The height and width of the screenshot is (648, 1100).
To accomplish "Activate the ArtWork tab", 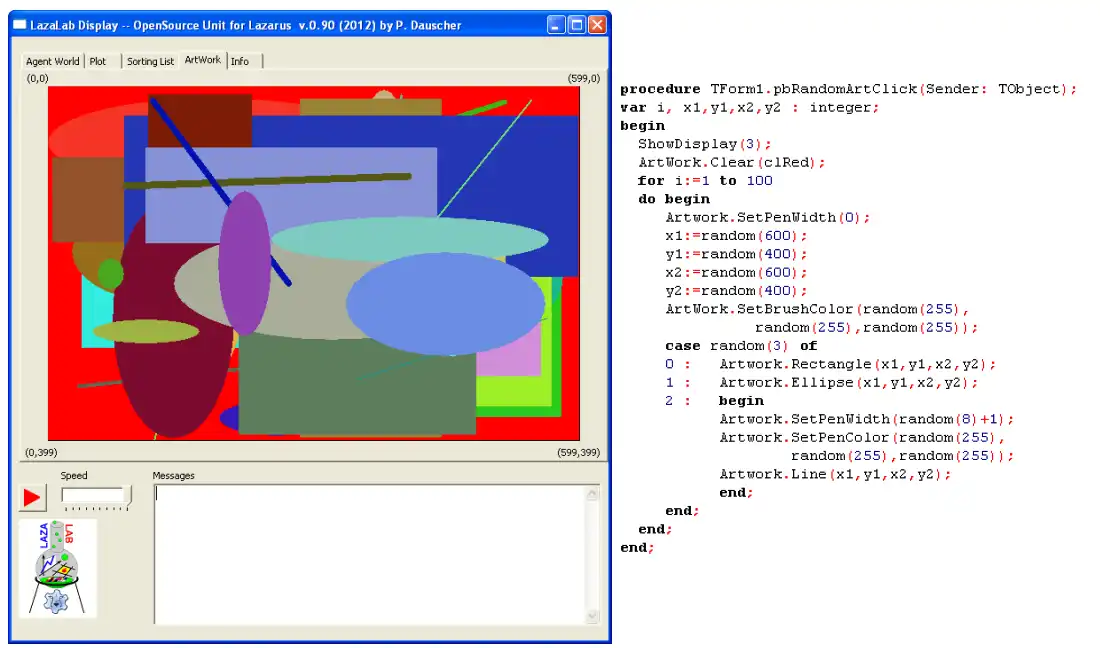I will coord(203,60).
